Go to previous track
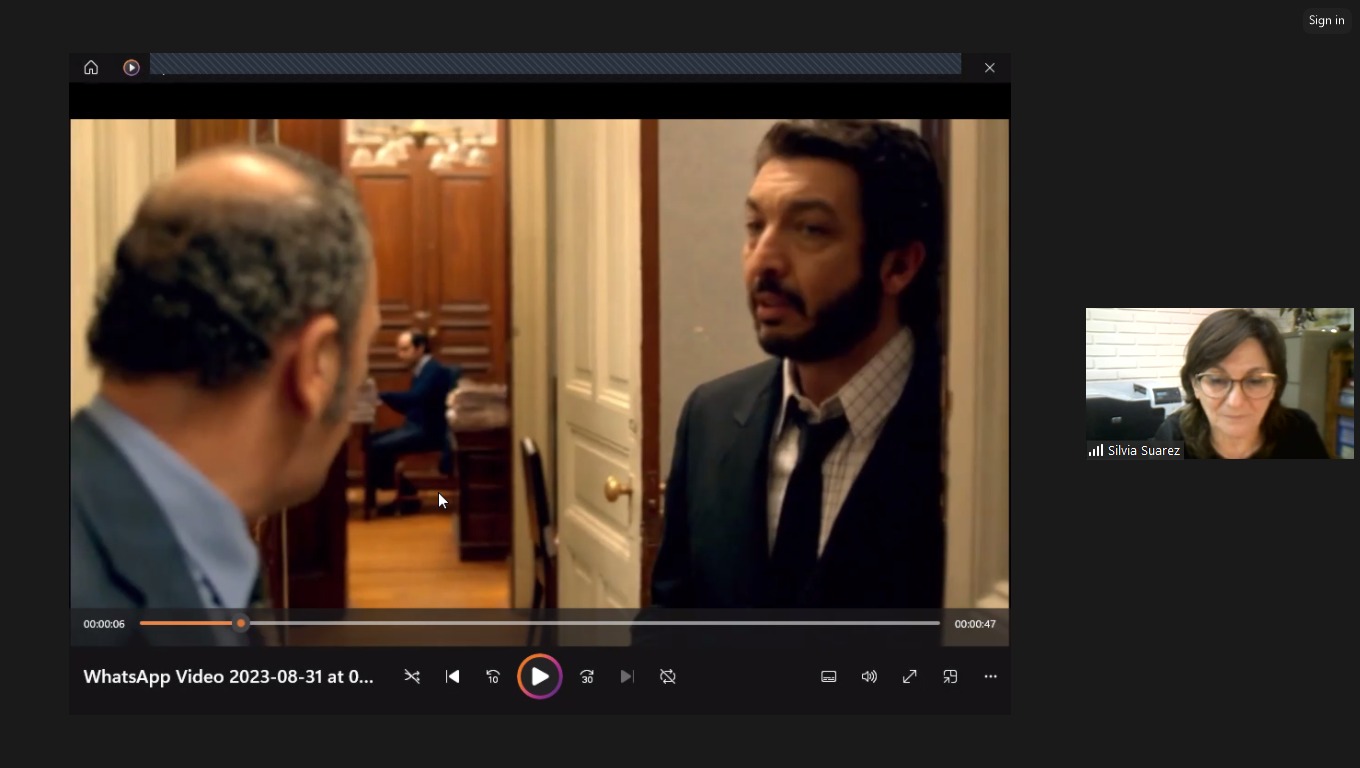 pos(453,677)
